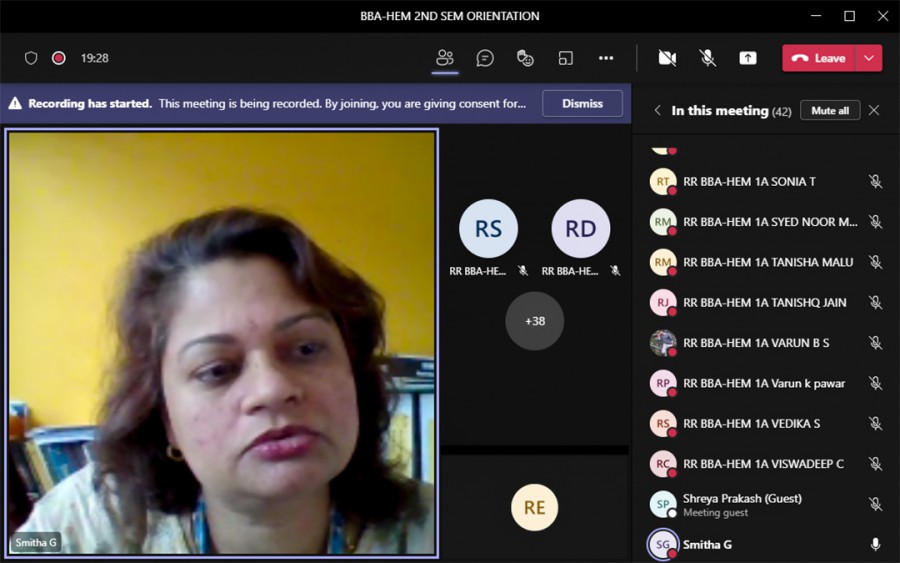
Task: Collapse the In this meeting section chevron
Action: pyautogui.click(x=657, y=110)
